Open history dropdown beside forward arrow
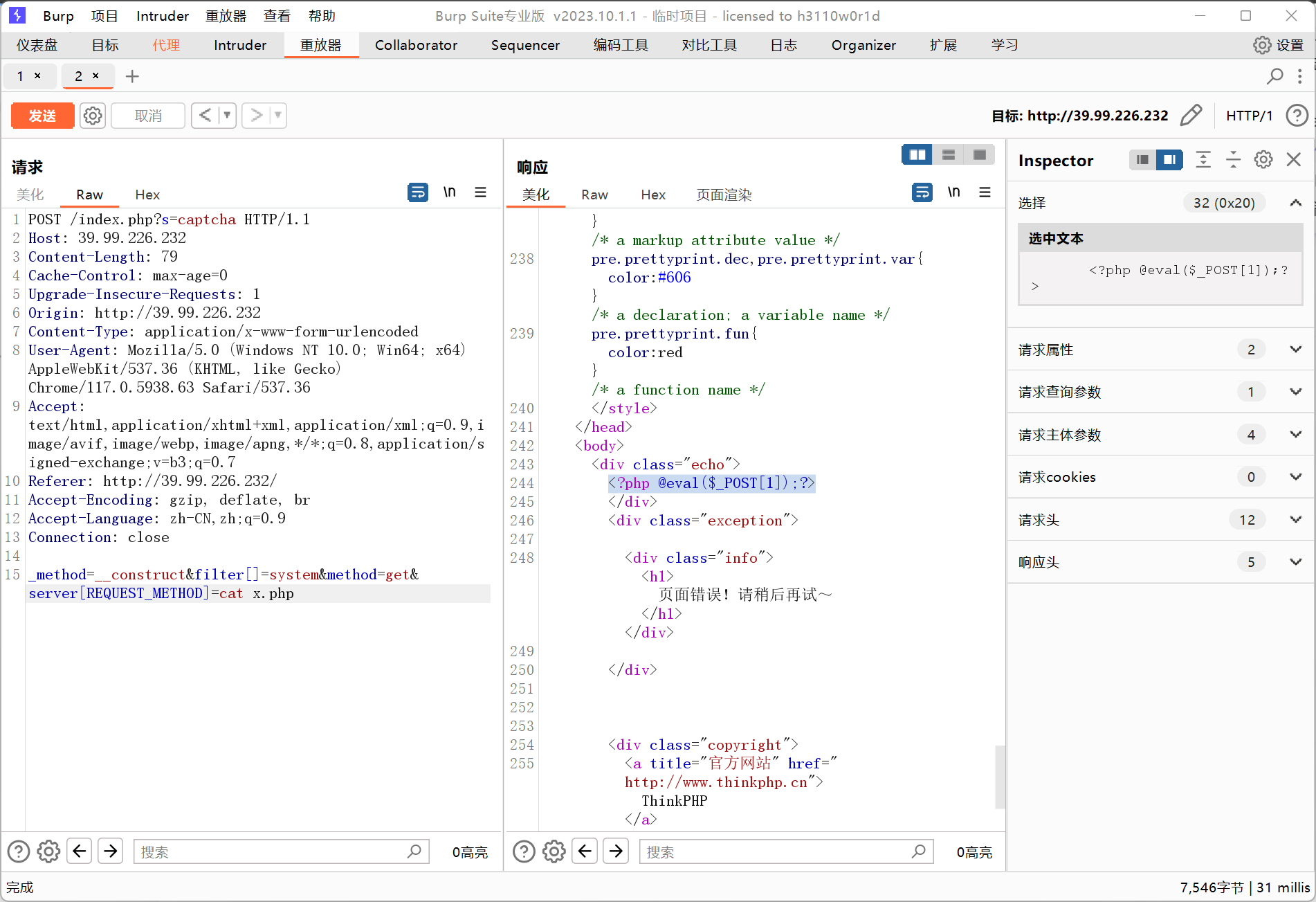 point(278,115)
